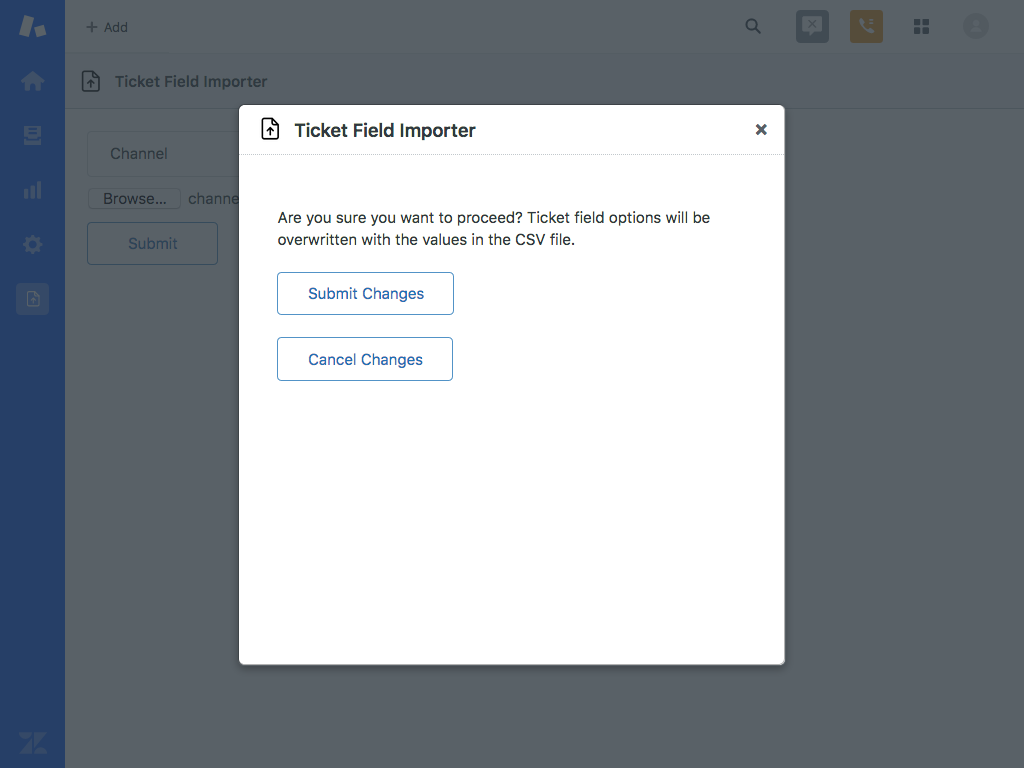Image resolution: width=1024 pixels, height=768 pixels.
Task: Open the Chat icon in the top bar
Action: click(x=812, y=26)
